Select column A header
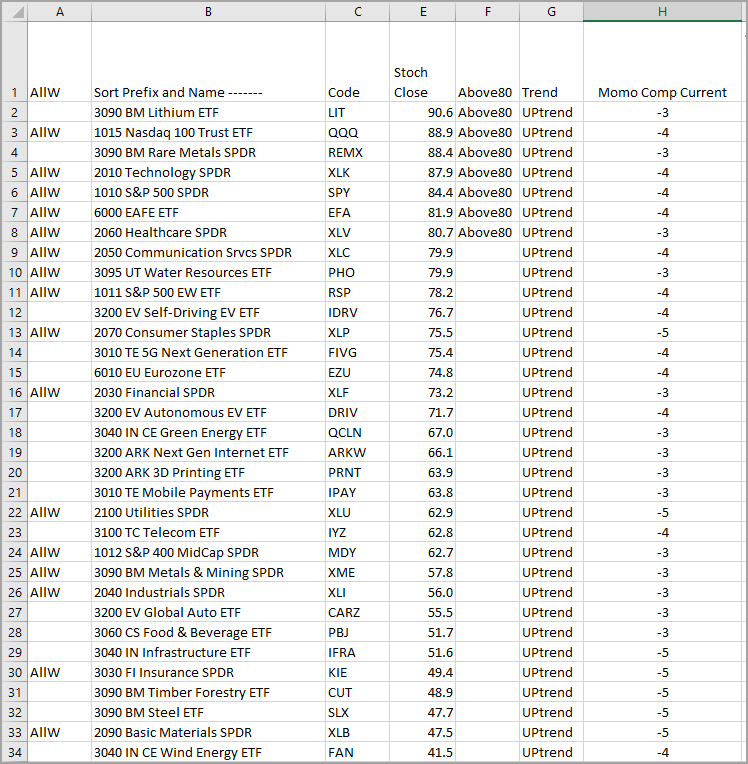Image resolution: width=748 pixels, height=764 pixels. tap(59, 12)
